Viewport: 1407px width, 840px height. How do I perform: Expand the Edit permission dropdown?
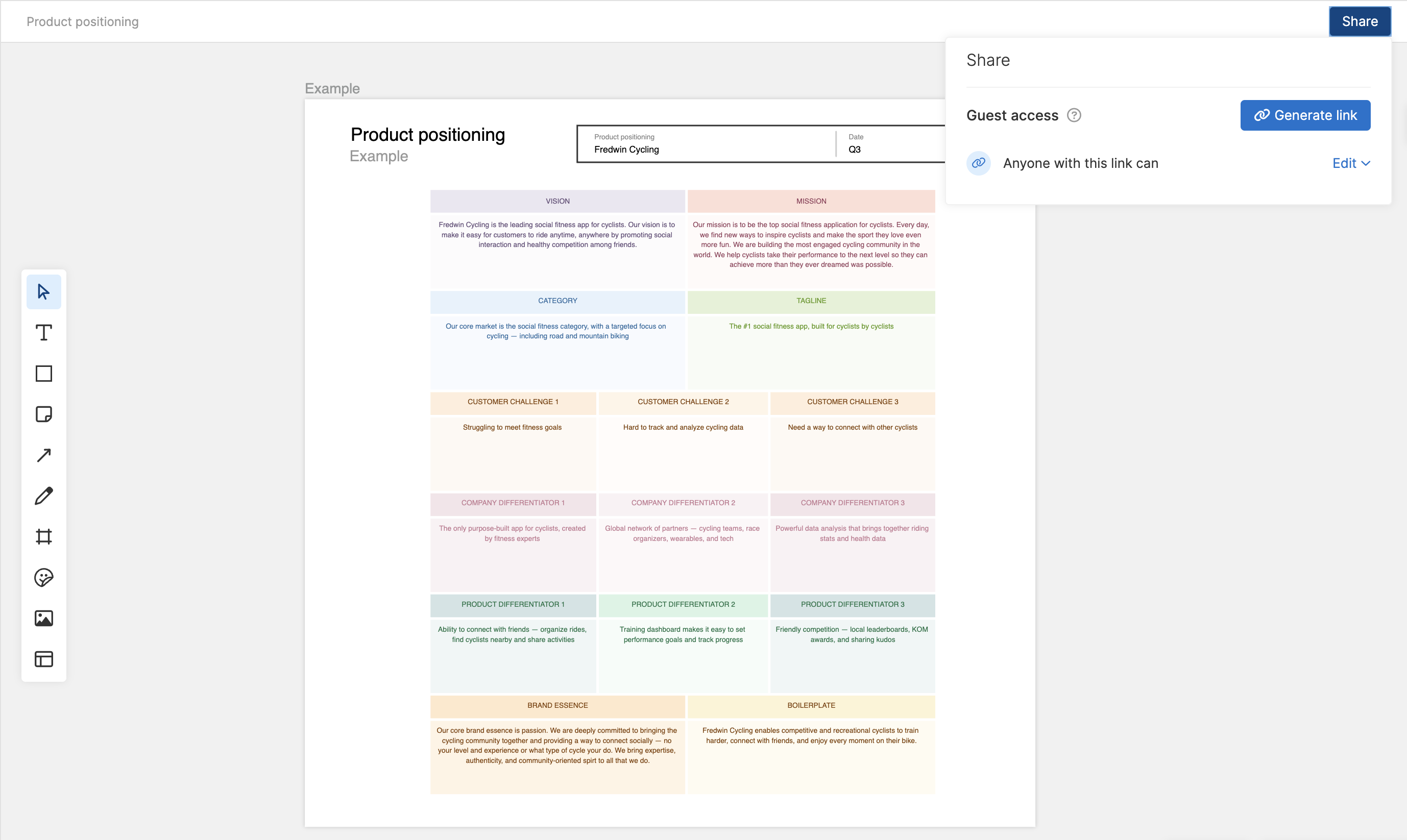click(x=1351, y=164)
